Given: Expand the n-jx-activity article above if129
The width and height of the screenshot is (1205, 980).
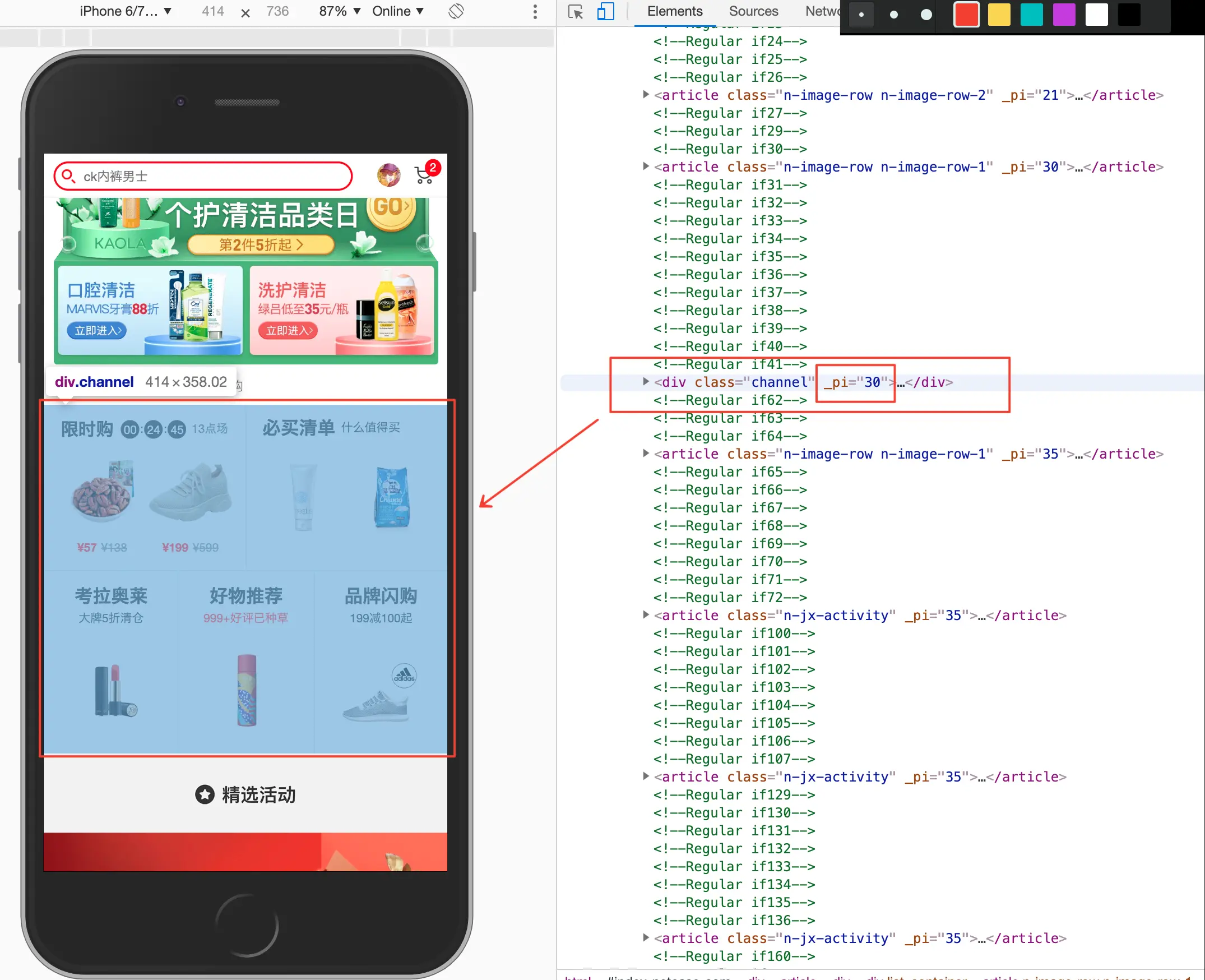Looking at the screenshot, I should tap(646, 776).
